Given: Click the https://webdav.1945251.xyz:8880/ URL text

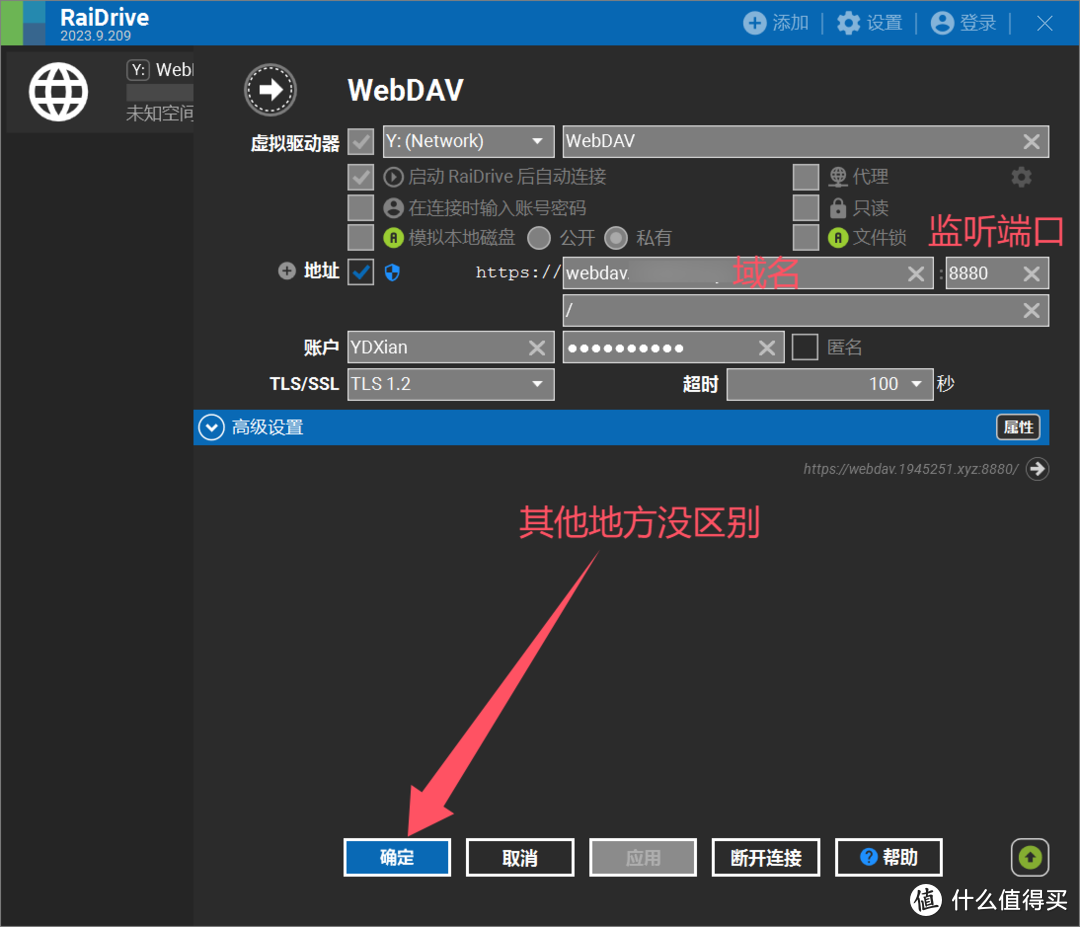Looking at the screenshot, I should coord(910,469).
